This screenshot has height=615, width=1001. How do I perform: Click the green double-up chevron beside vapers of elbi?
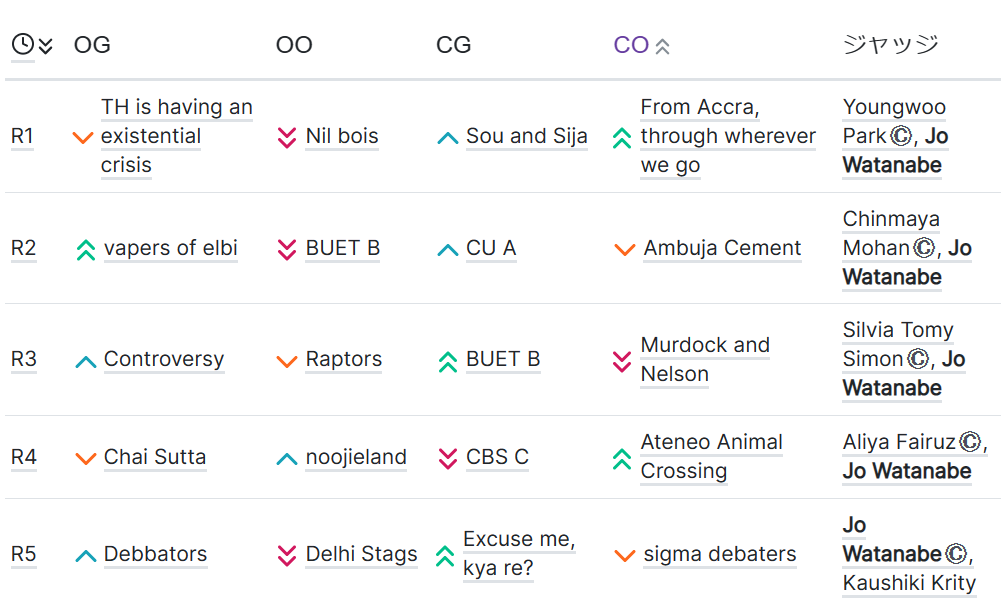pyautogui.click(x=86, y=249)
